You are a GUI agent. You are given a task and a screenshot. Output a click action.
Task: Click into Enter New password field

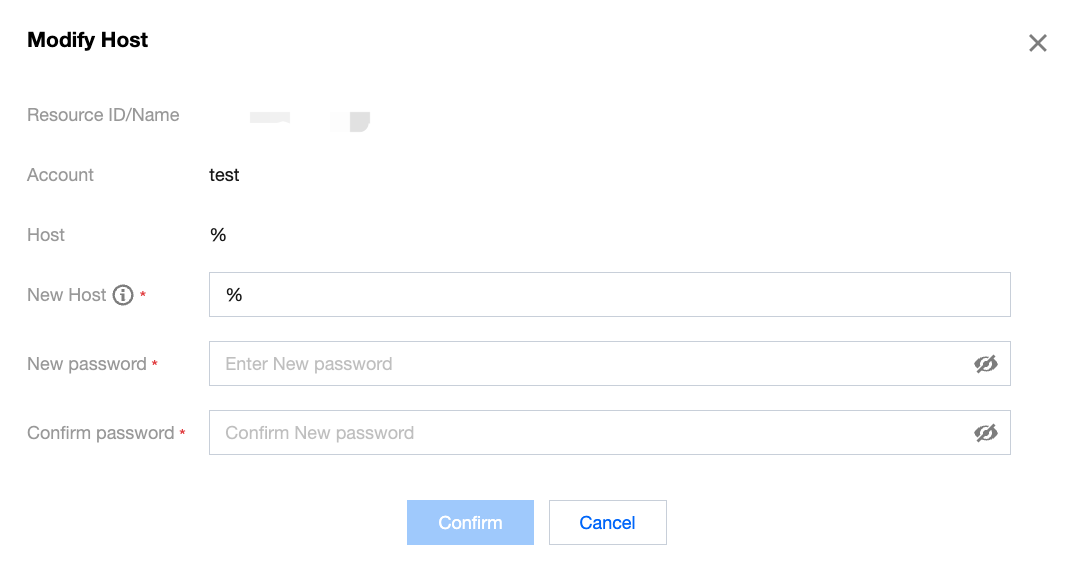pyautogui.click(x=590, y=364)
